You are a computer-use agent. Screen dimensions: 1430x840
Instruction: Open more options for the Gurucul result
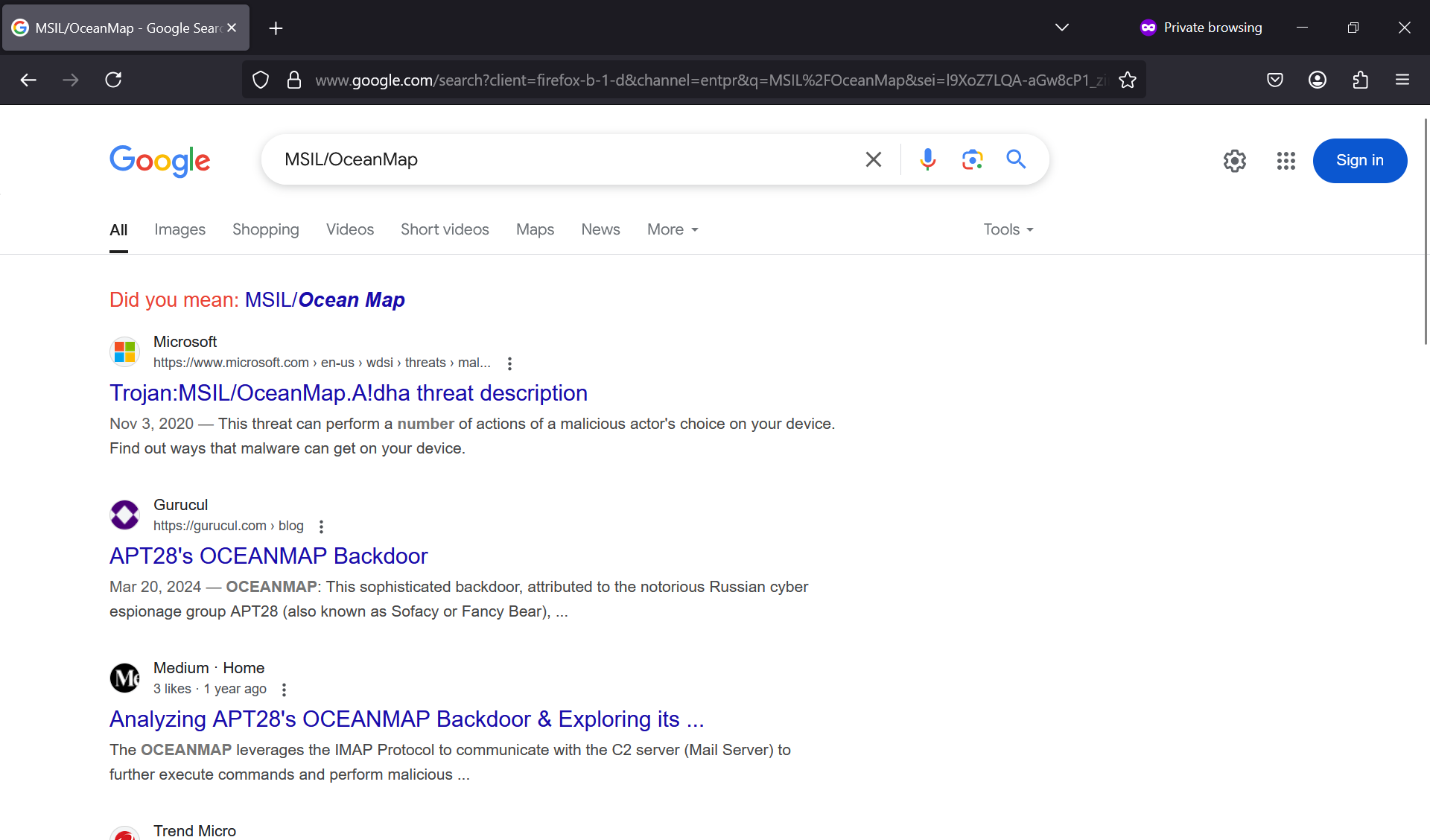[x=321, y=526]
